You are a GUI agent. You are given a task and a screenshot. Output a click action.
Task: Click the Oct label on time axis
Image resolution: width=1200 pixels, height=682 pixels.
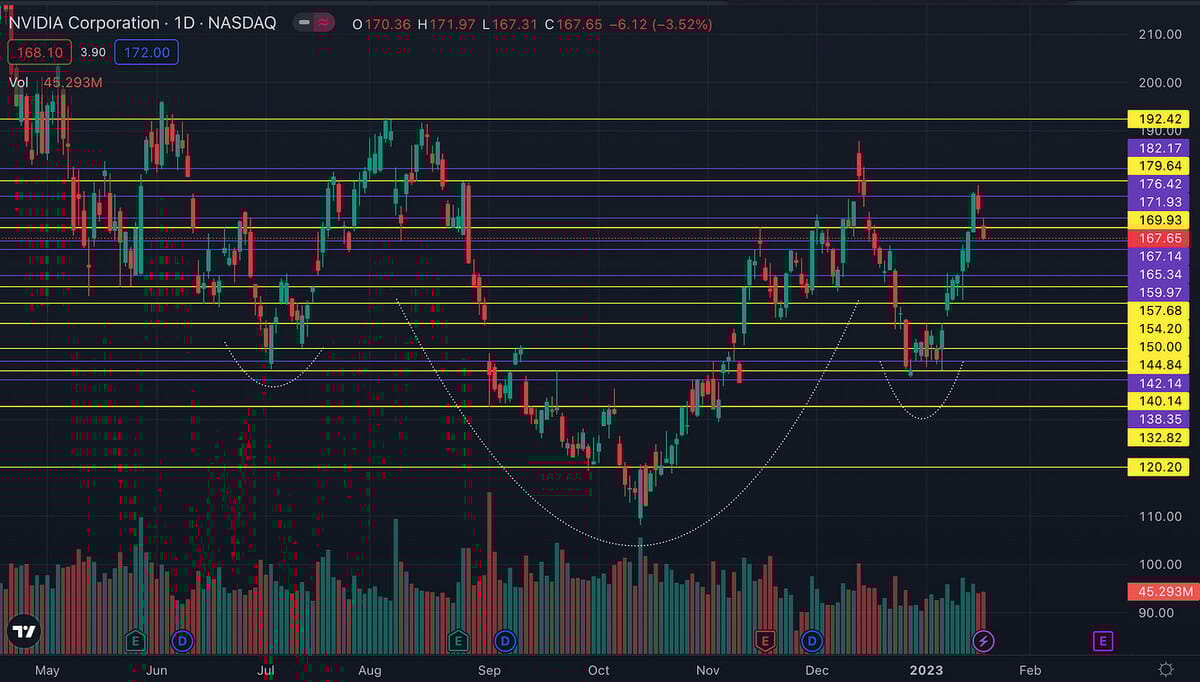pyautogui.click(x=598, y=669)
